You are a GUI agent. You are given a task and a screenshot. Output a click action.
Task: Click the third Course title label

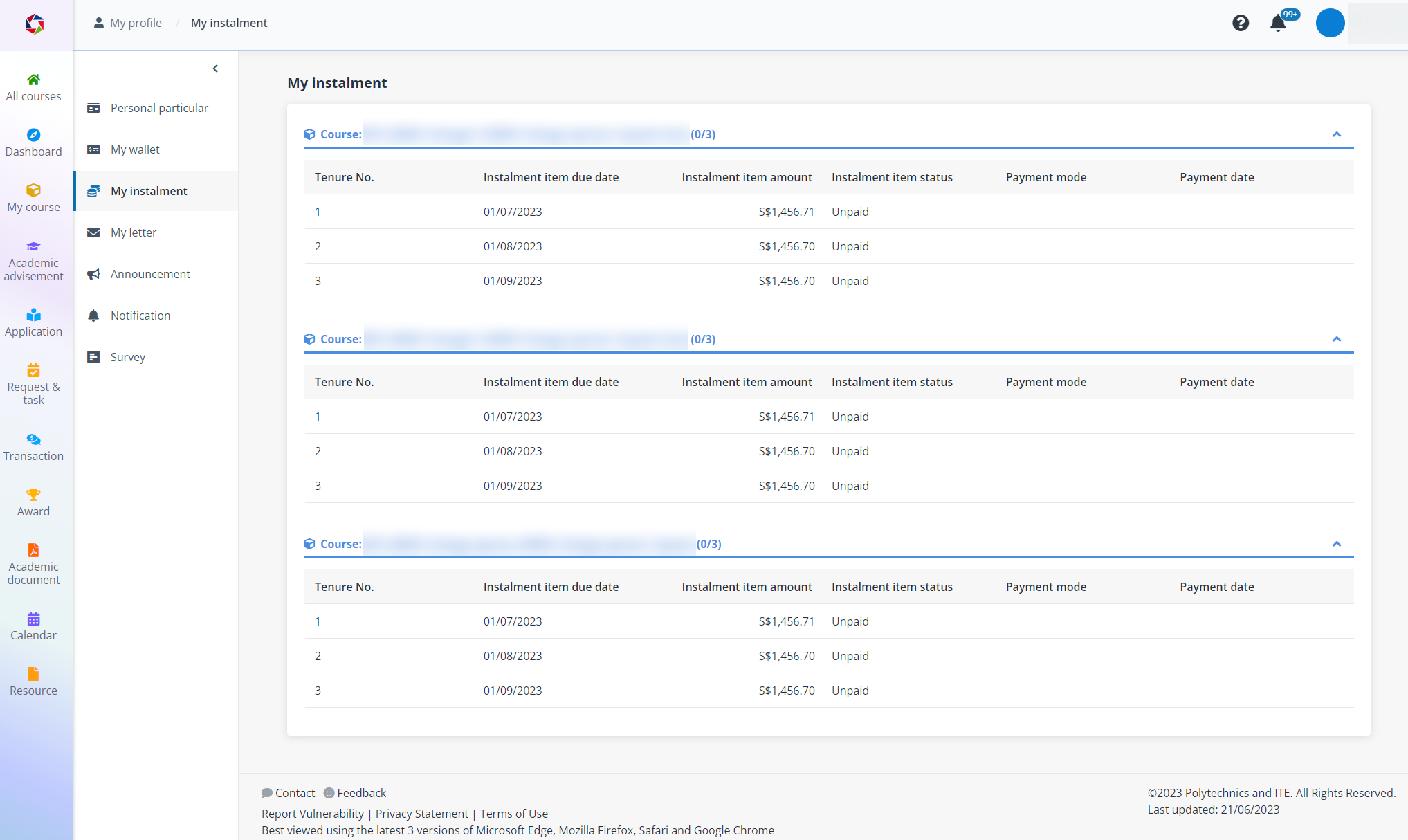(x=341, y=544)
